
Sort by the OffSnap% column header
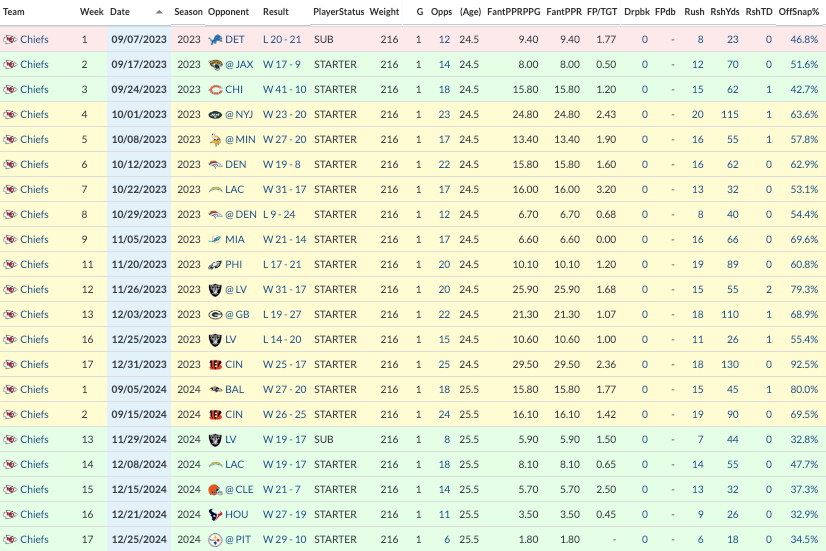point(799,12)
